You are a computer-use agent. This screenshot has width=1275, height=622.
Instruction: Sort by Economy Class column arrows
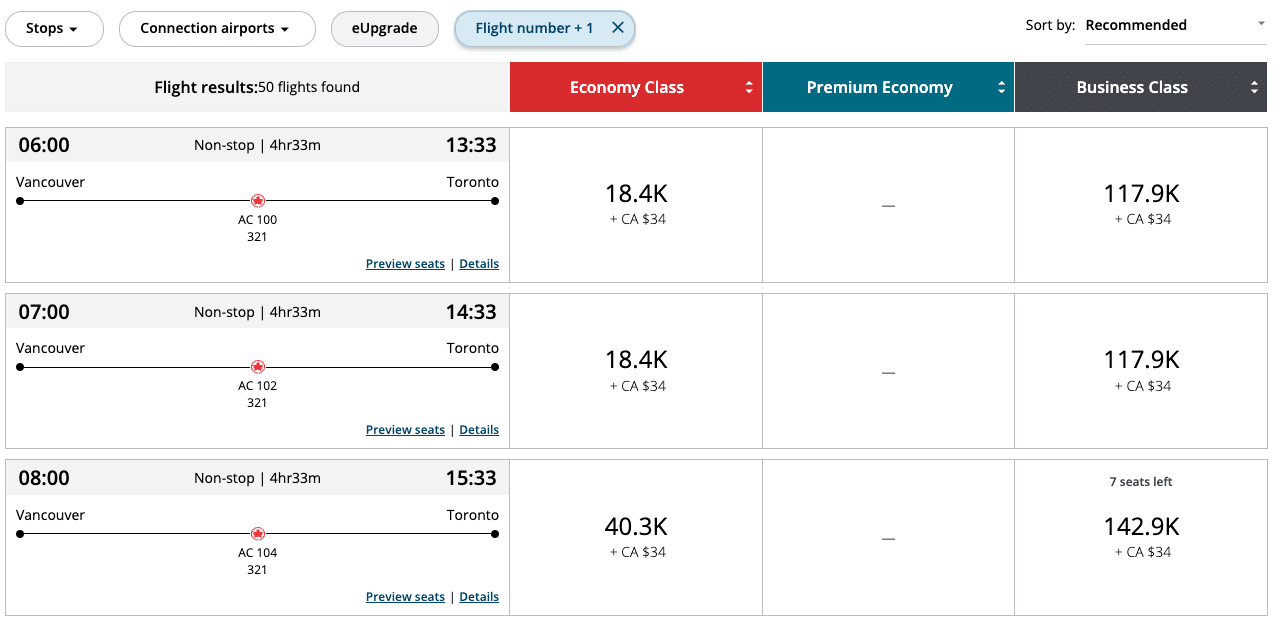point(749,88)
